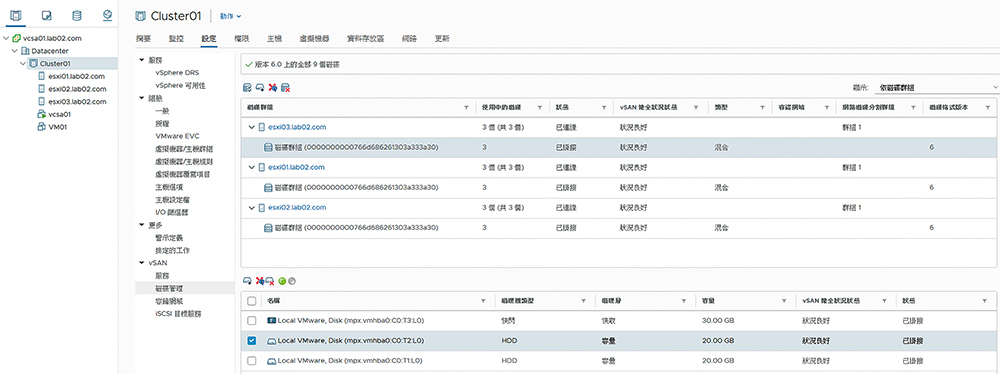
Task: Open the Networking inventory view icon
Action: point(107,15)
